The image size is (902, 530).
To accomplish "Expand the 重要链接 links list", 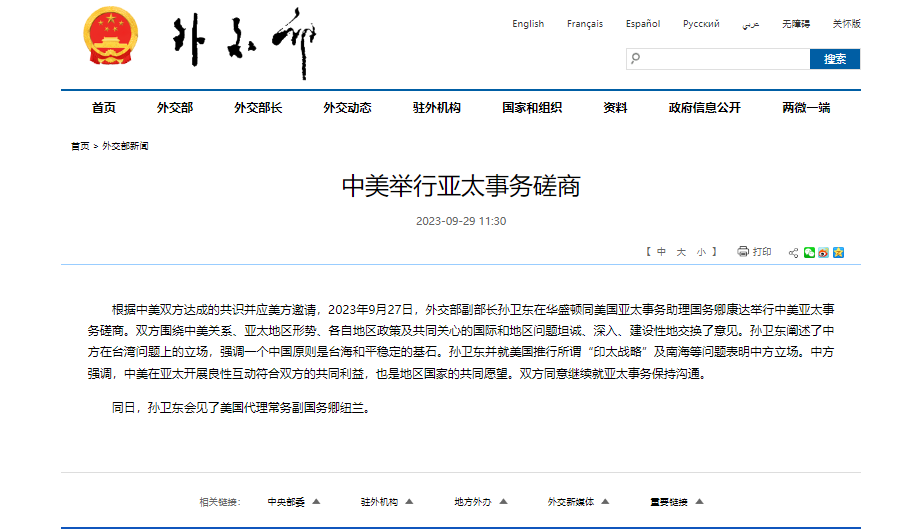I will click(677, 502).
